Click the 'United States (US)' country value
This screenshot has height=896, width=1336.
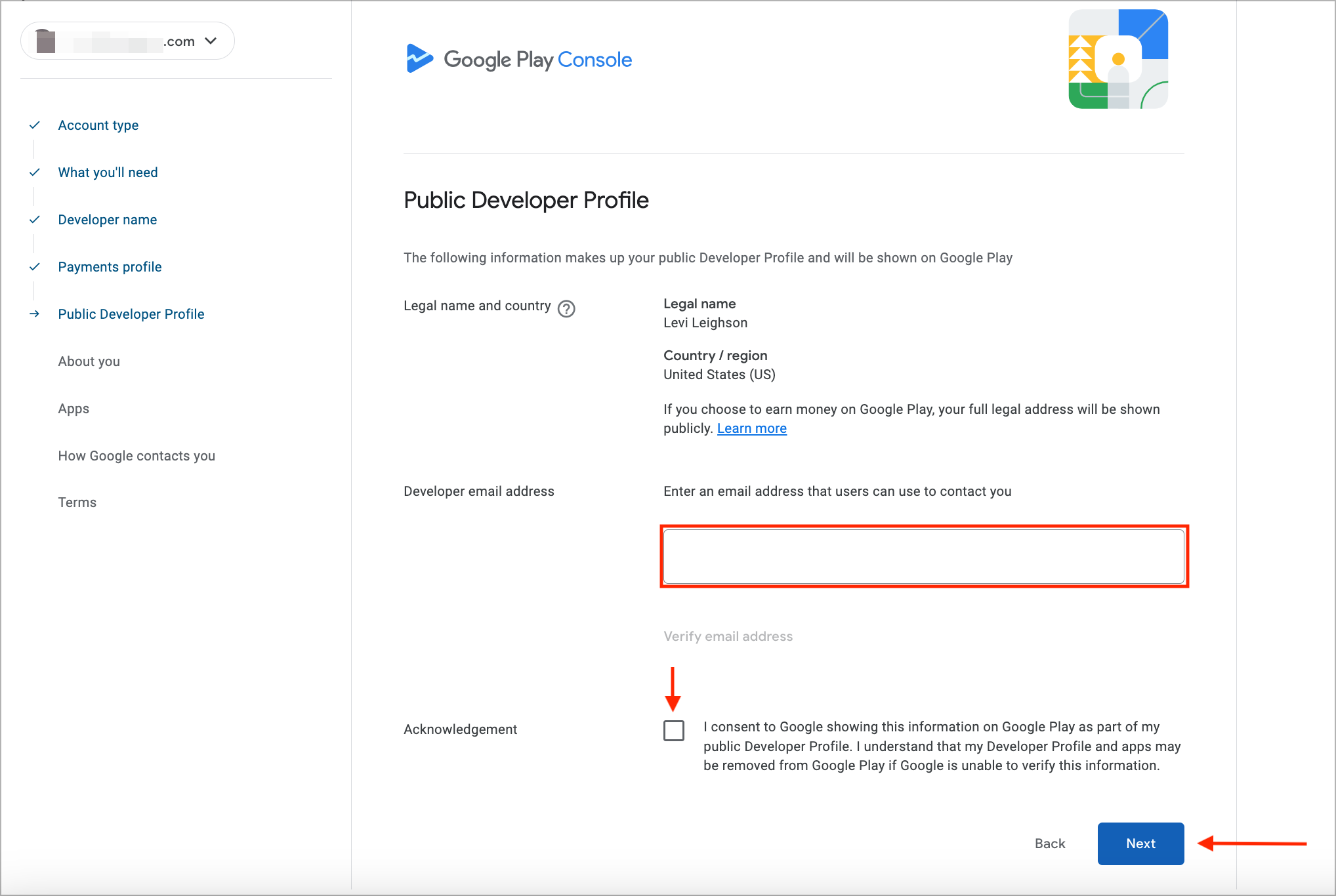pyautogui.click(x=719, y=375)
